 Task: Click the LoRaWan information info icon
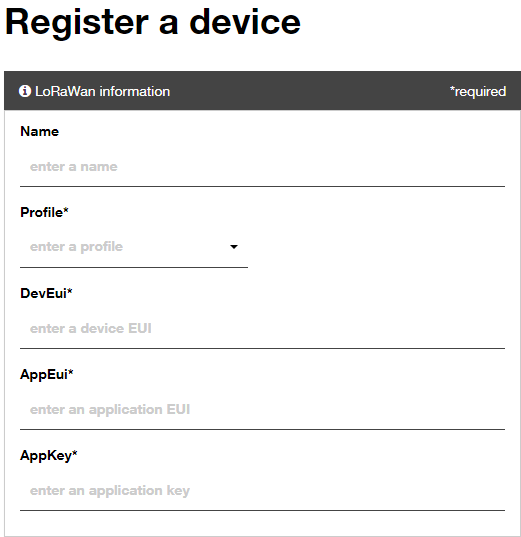coord(25,91)
